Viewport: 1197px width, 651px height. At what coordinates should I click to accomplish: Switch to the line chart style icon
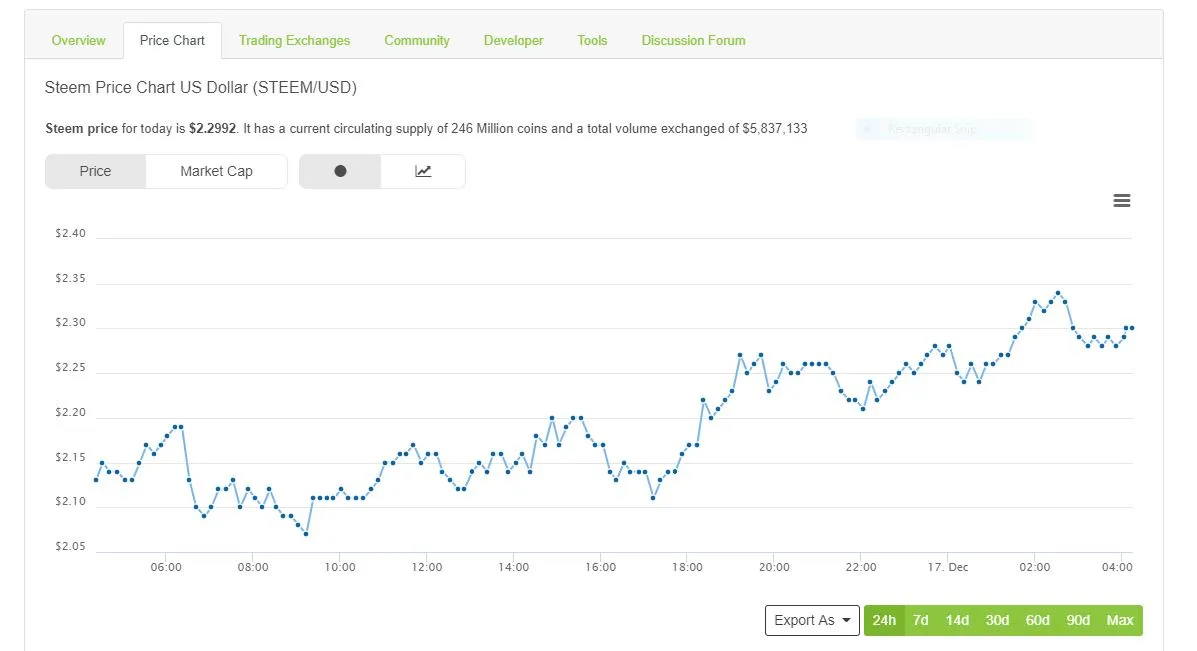pyautogui.click(x=423, y=171)
